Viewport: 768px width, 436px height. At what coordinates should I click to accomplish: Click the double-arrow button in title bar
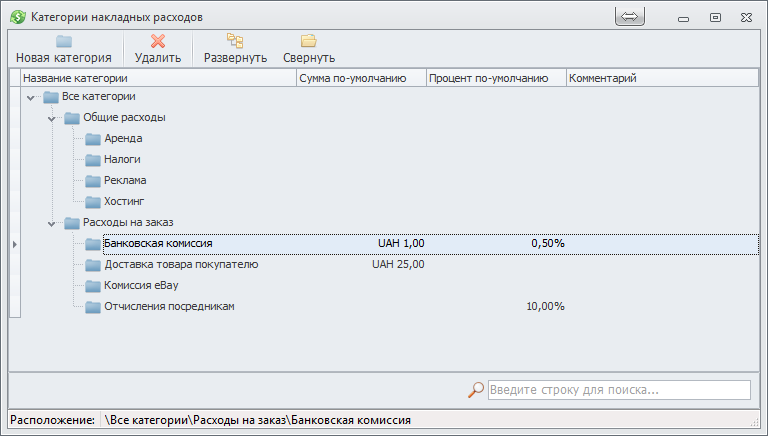[630, 17]
